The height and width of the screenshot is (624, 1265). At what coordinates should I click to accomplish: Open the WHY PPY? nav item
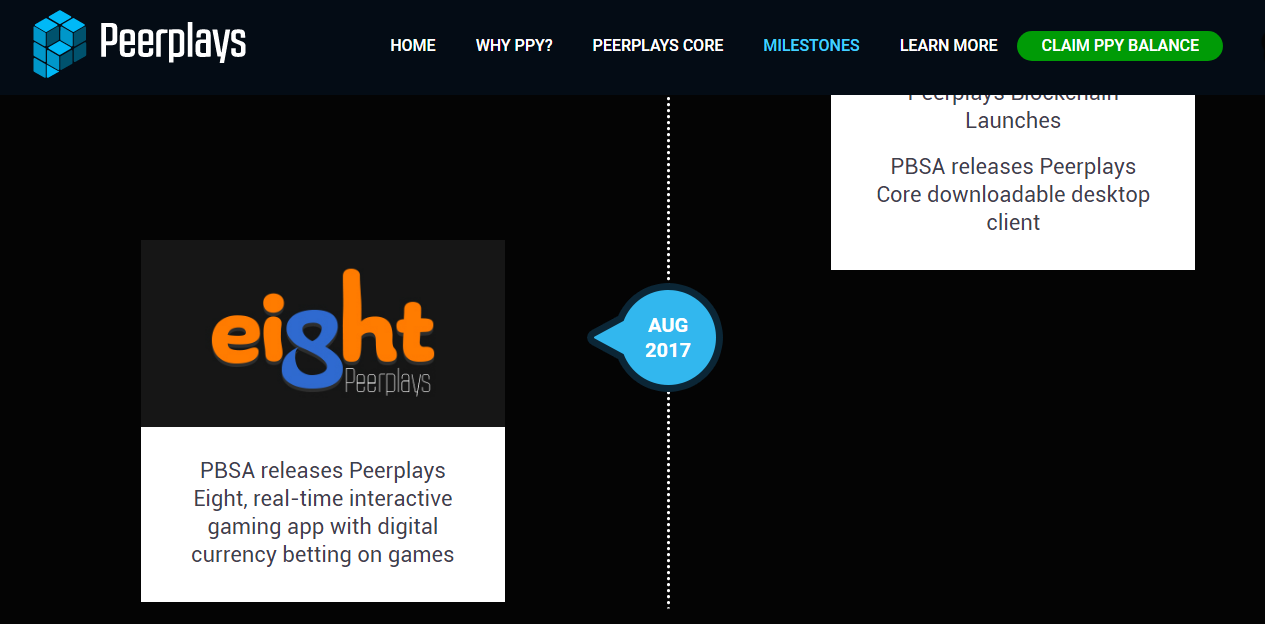(514, 46)
